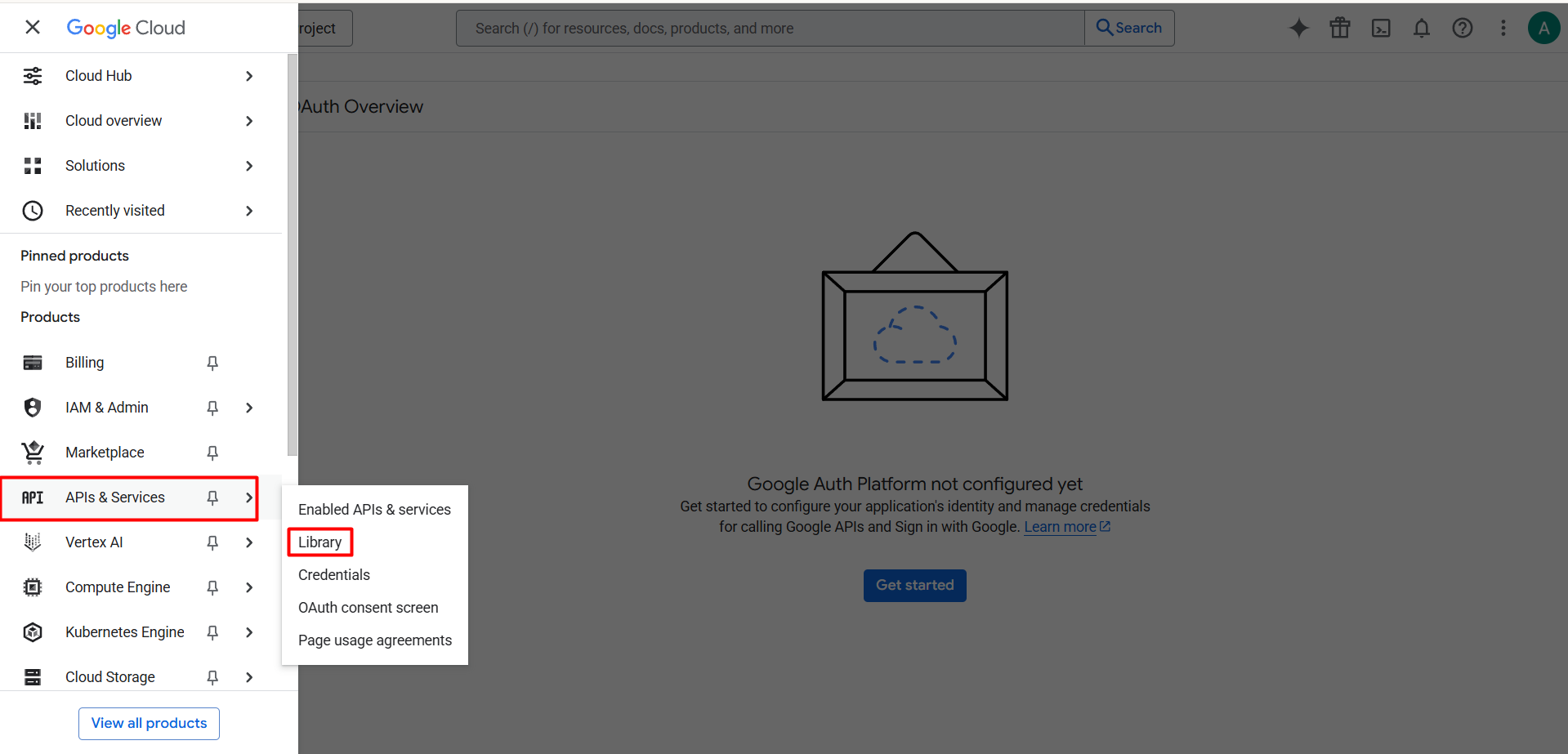
Task: Activate the Cloud Shell terminal icon
Action: coord(1381,28)
